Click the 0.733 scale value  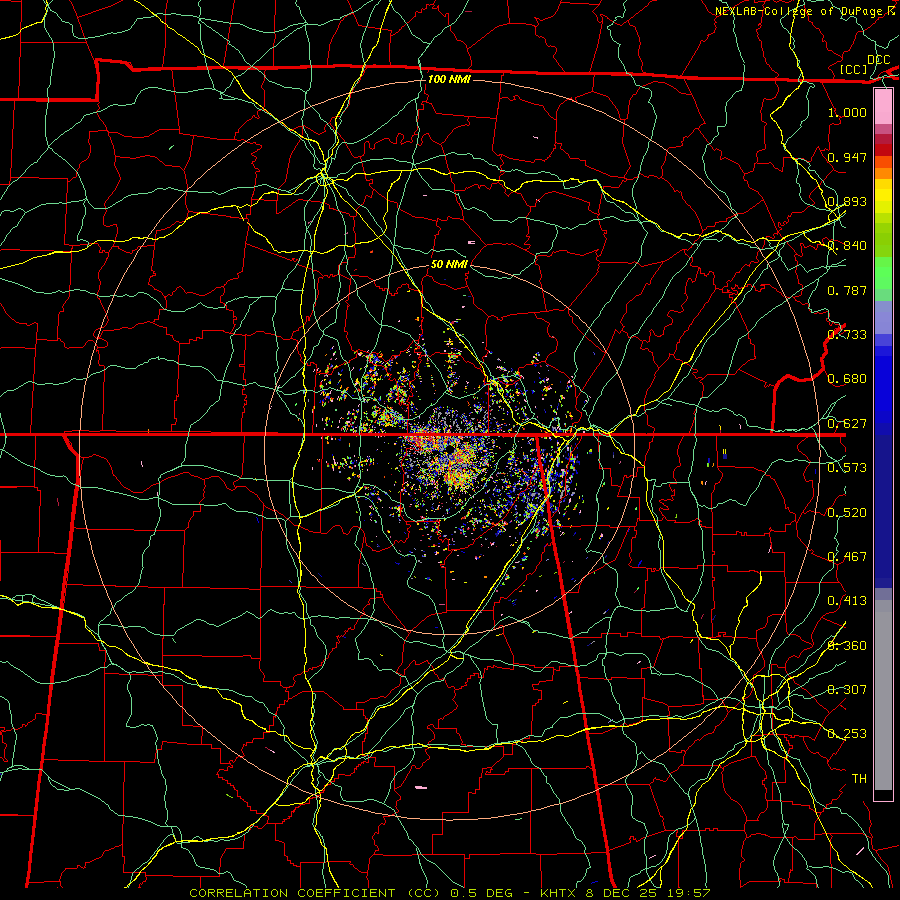point(847,335)
